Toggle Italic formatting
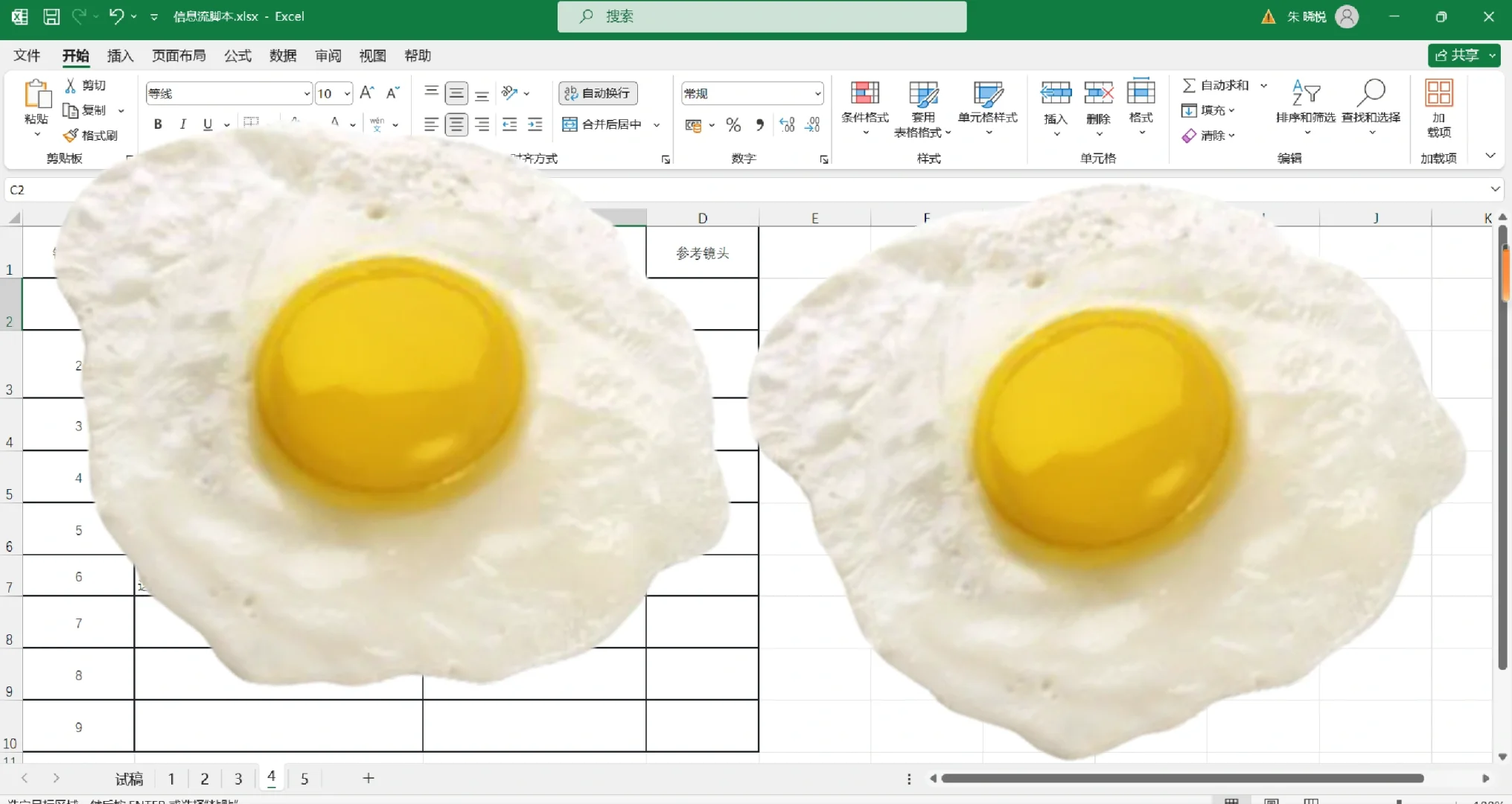Image resolution: width=1512 pixels, height=804 pixels. [182, 124]
